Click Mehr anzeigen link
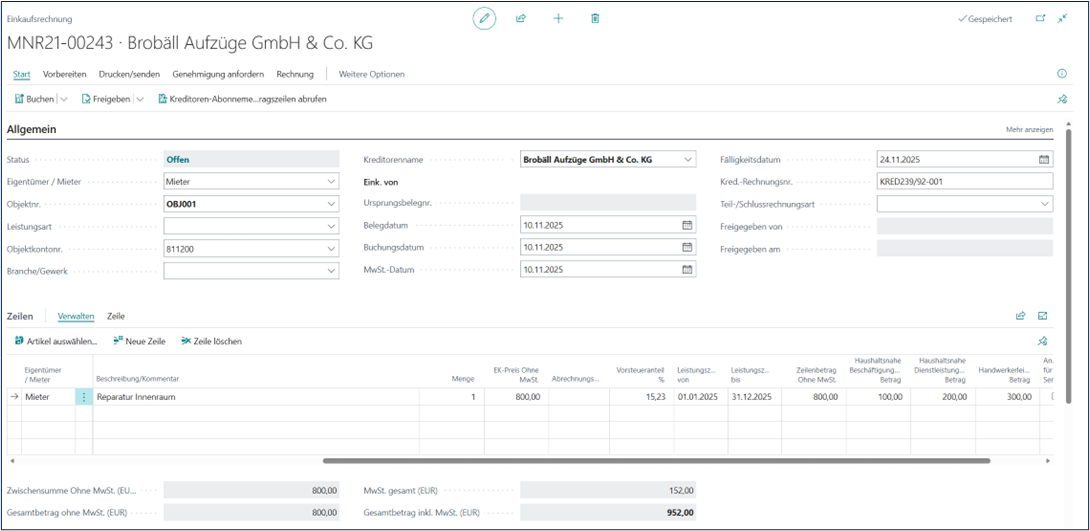The width and height of the screenshot is (1090, 531). pos(1029,130)
